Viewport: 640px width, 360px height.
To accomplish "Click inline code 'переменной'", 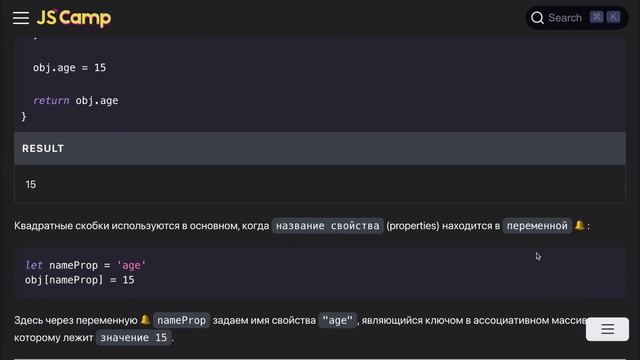I will pos(537,226).
